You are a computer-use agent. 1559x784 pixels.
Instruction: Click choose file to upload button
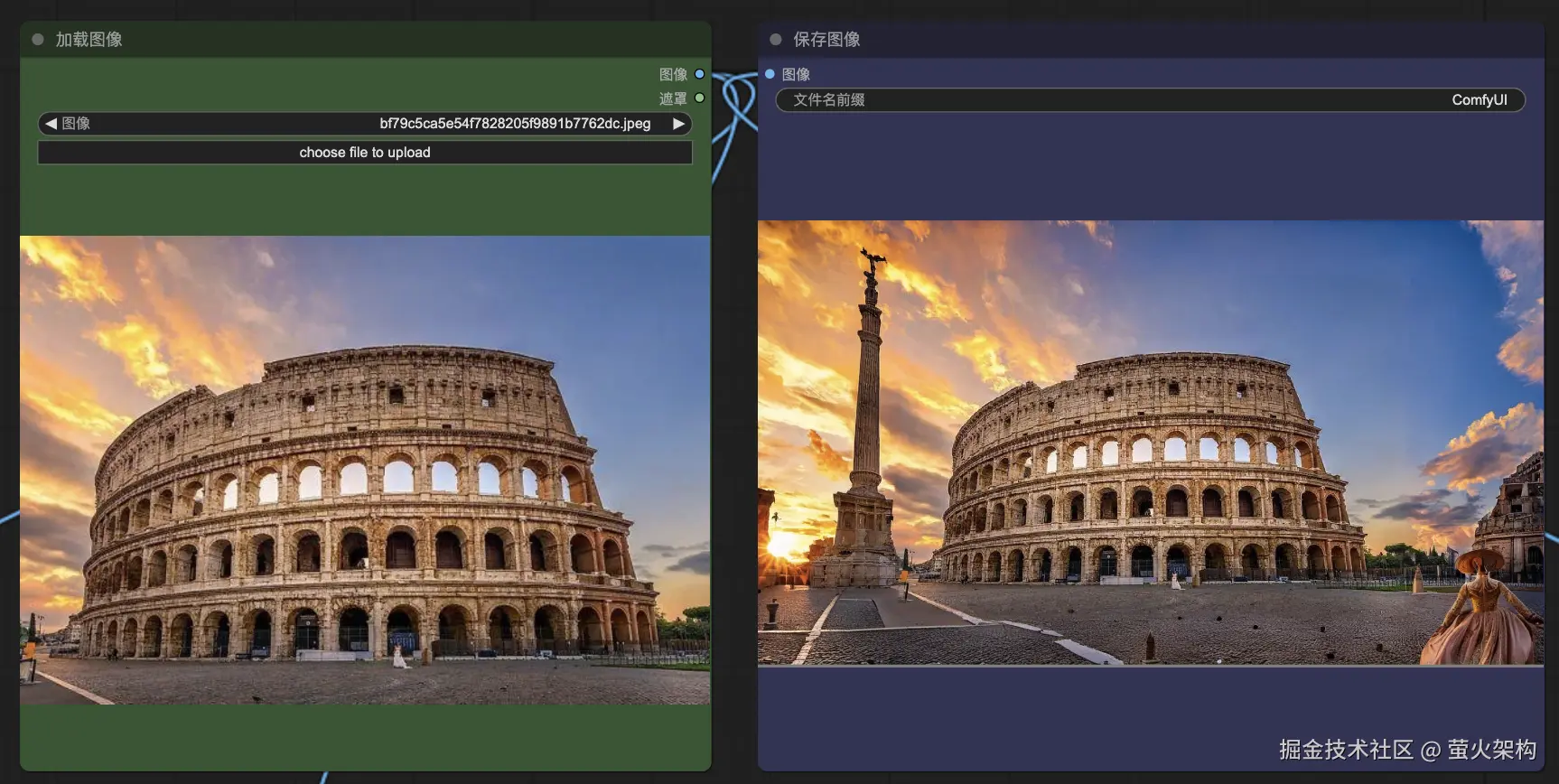(x=365, y=153)
